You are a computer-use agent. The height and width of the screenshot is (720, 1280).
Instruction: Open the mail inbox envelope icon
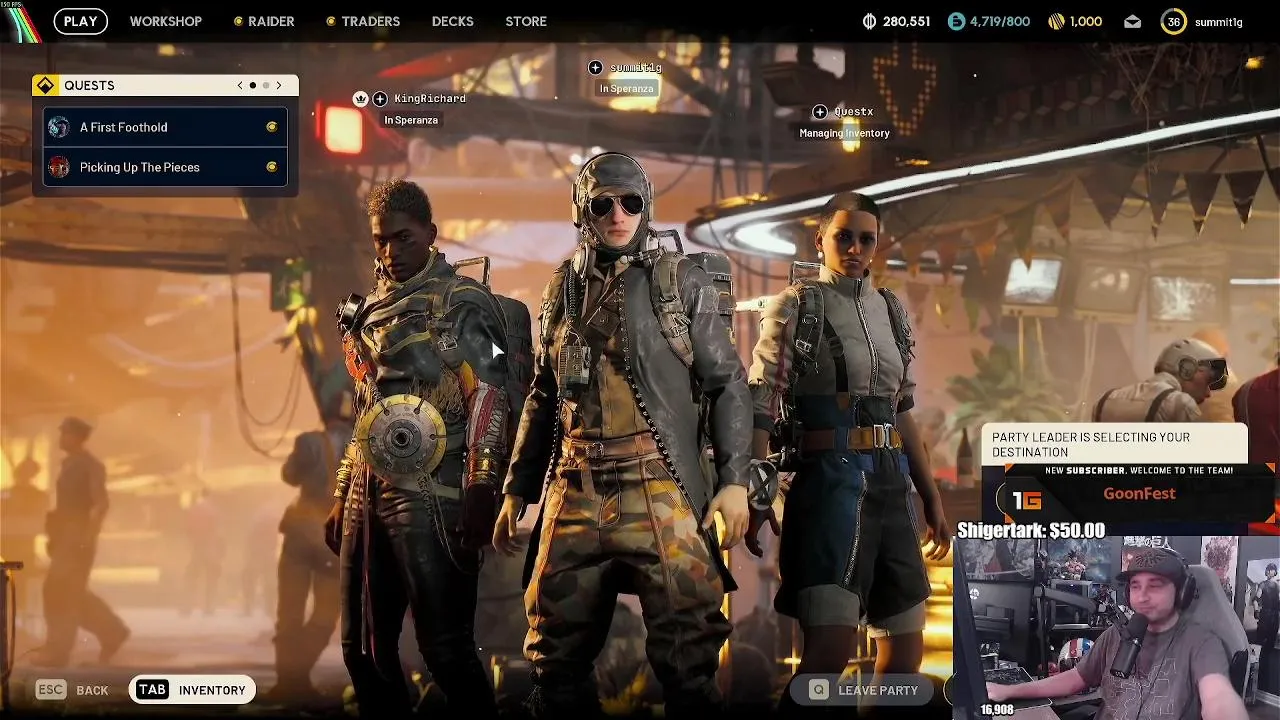pyautogui.click(x=1132, y=21)
